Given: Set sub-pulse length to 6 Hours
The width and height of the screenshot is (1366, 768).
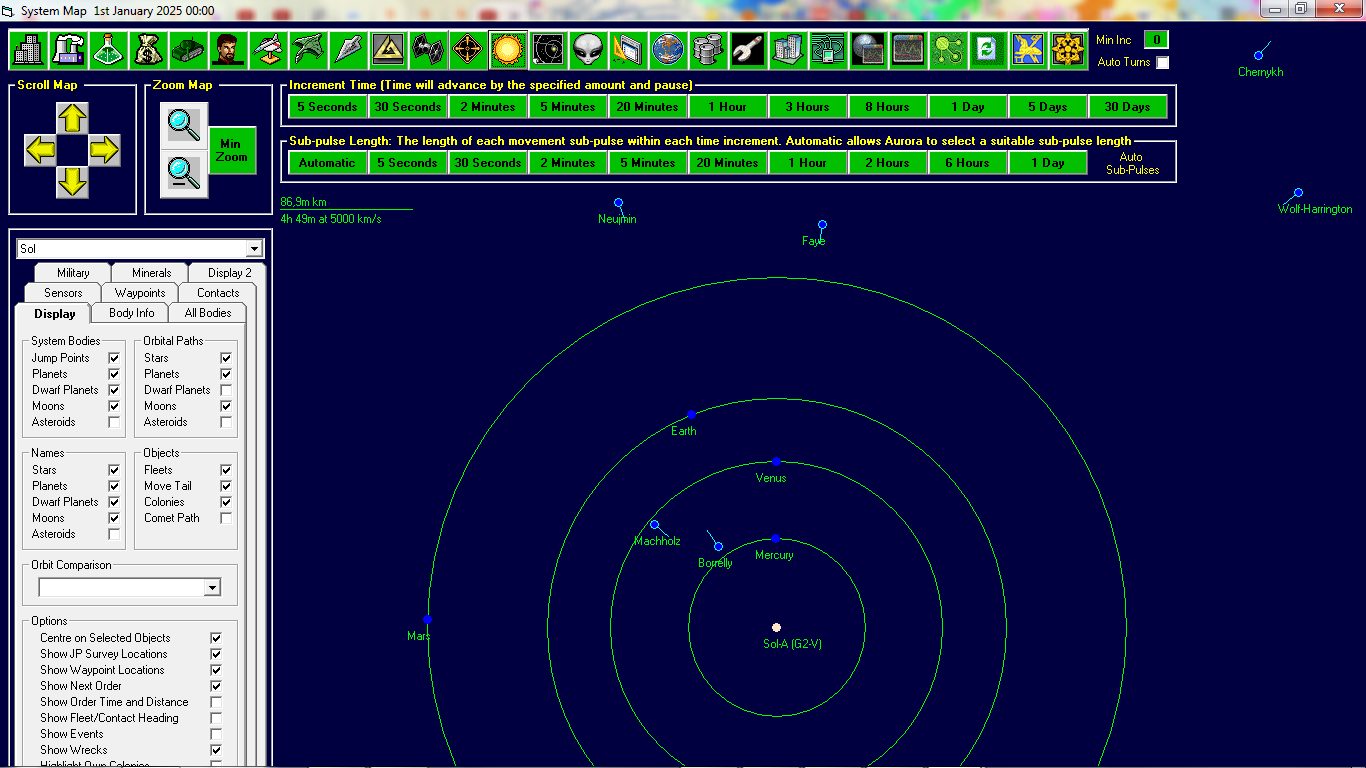Looking at the screenshot, I should pos(967,163).
